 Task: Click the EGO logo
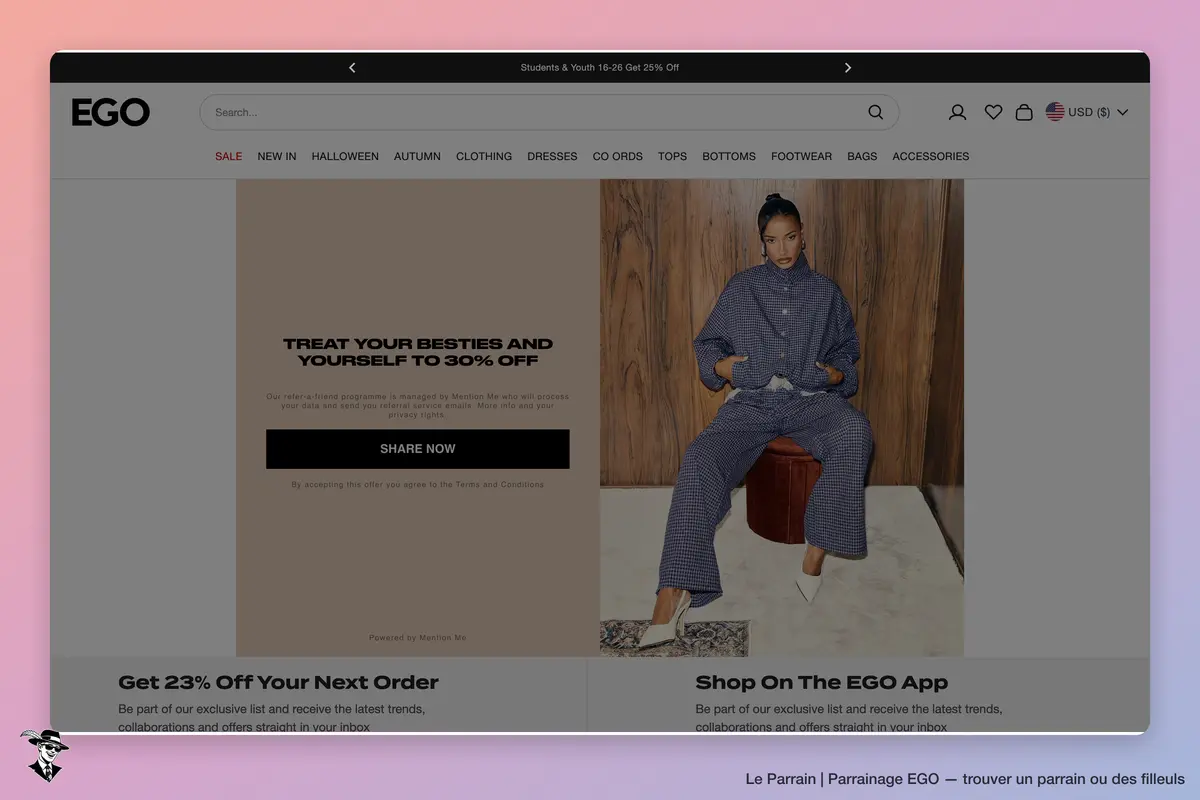pos(111,112)
